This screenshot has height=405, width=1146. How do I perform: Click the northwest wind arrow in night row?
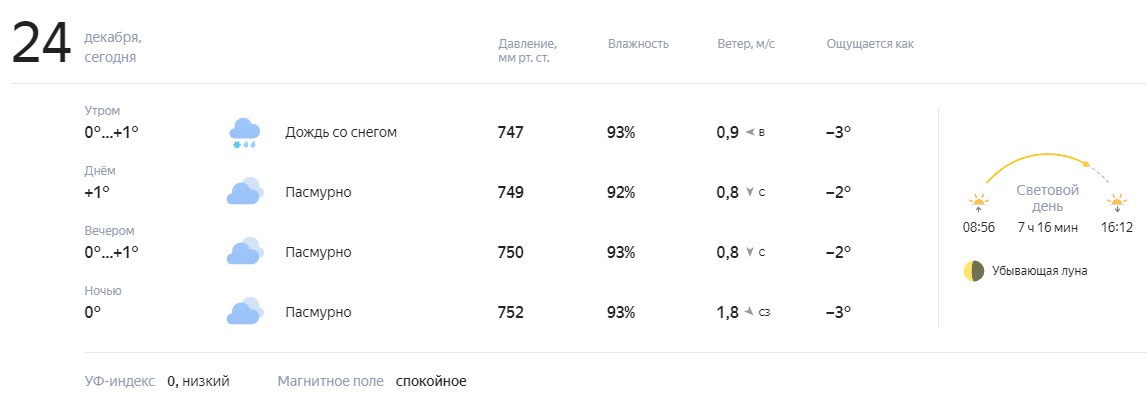(x=749, y=312)
